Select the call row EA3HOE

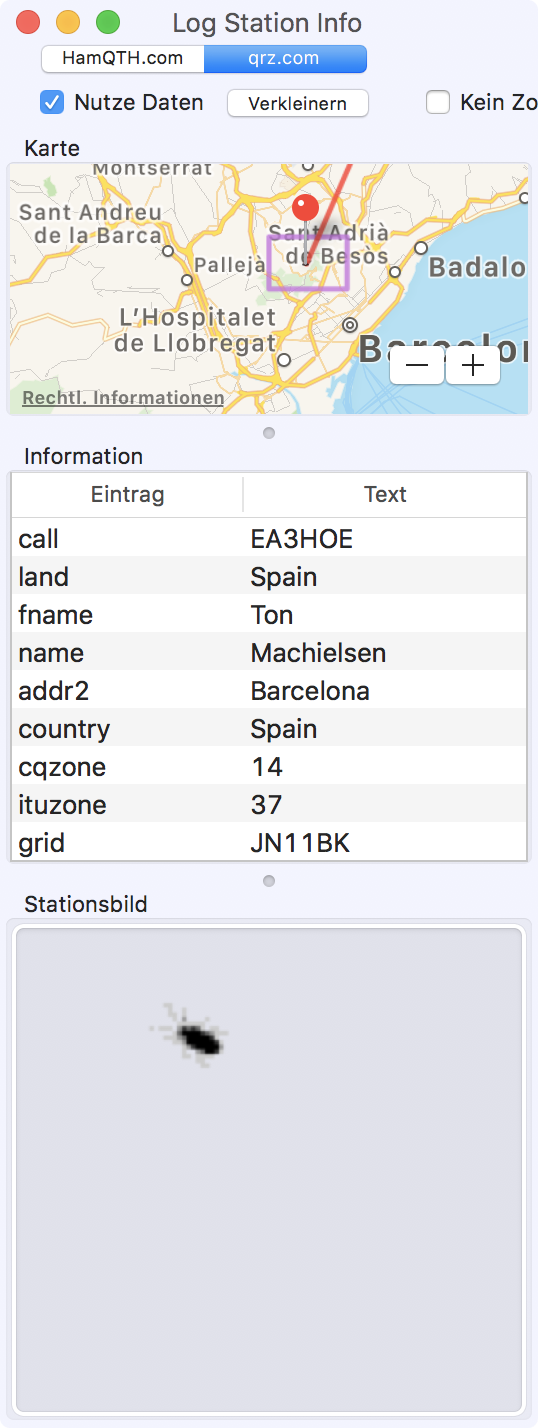pyautogui.click(x=269, y=539)
